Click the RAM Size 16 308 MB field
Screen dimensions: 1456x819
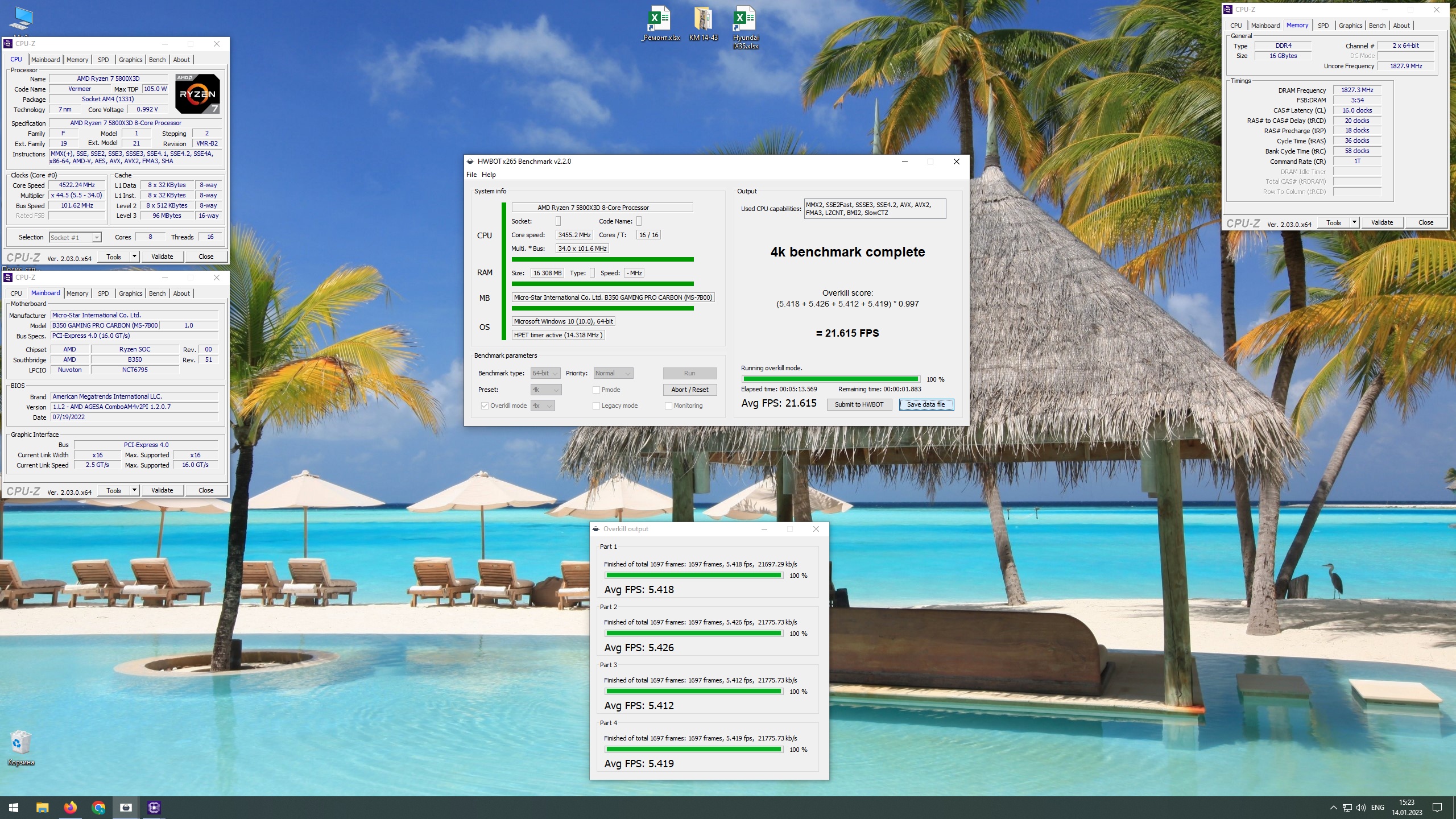point(547,273)
